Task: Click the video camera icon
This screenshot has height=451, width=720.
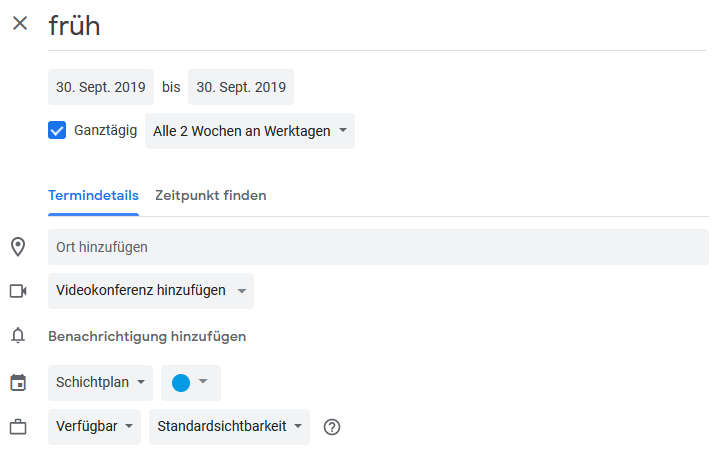Action: pyautogui.click(x=18, y=291)
